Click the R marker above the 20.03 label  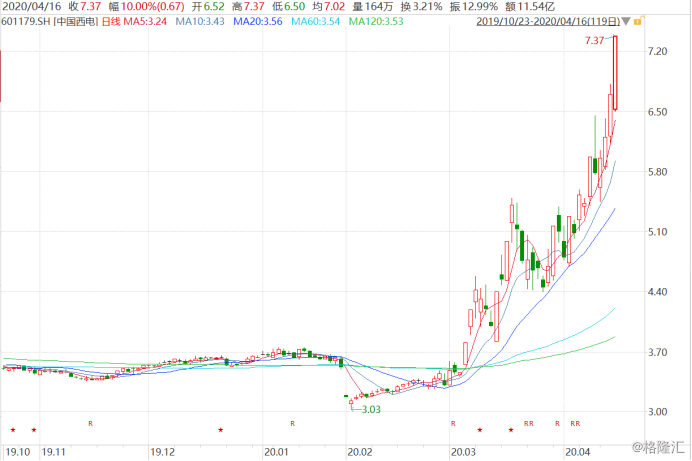(x=452, y=424)
